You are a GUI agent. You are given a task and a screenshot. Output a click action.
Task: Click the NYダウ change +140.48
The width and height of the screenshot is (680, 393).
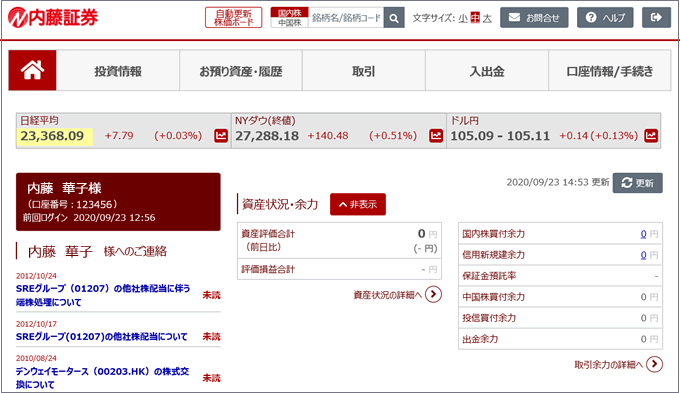[x=328, y=136]
